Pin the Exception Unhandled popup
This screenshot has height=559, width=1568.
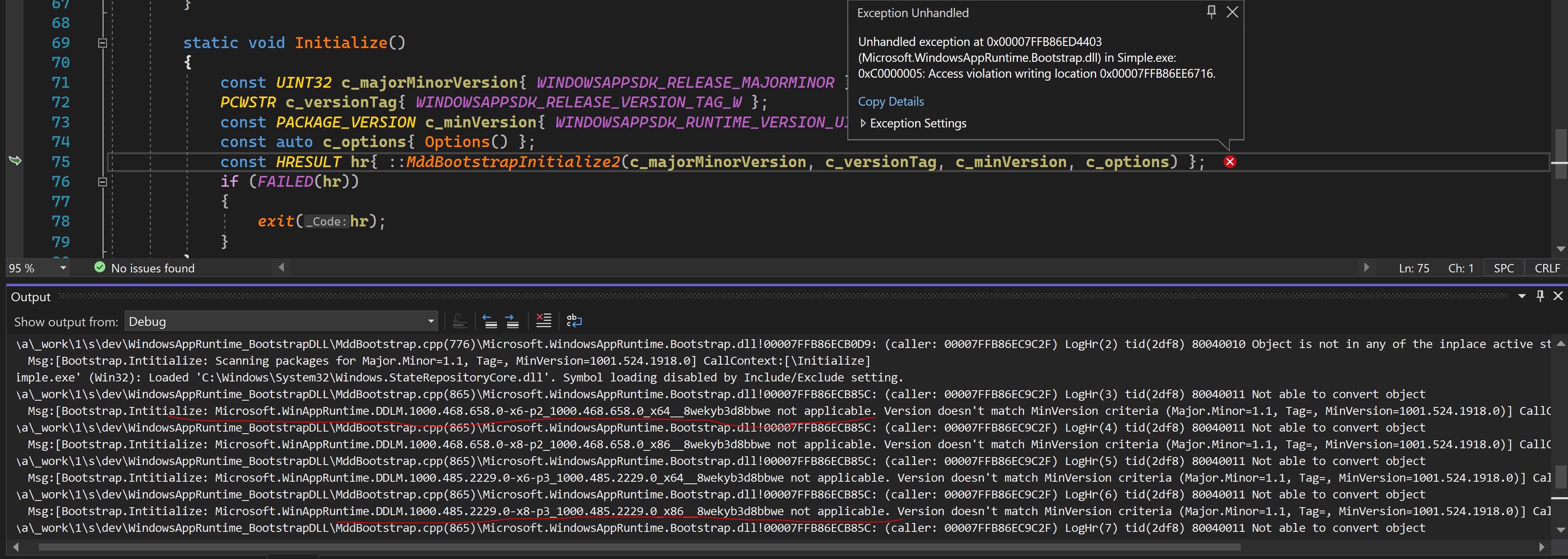coord(1211,12)
